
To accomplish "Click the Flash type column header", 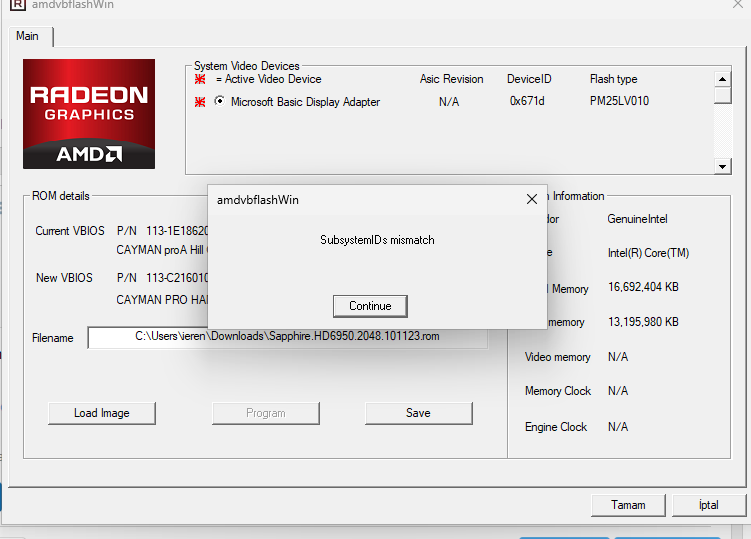I will pos(614,79).
